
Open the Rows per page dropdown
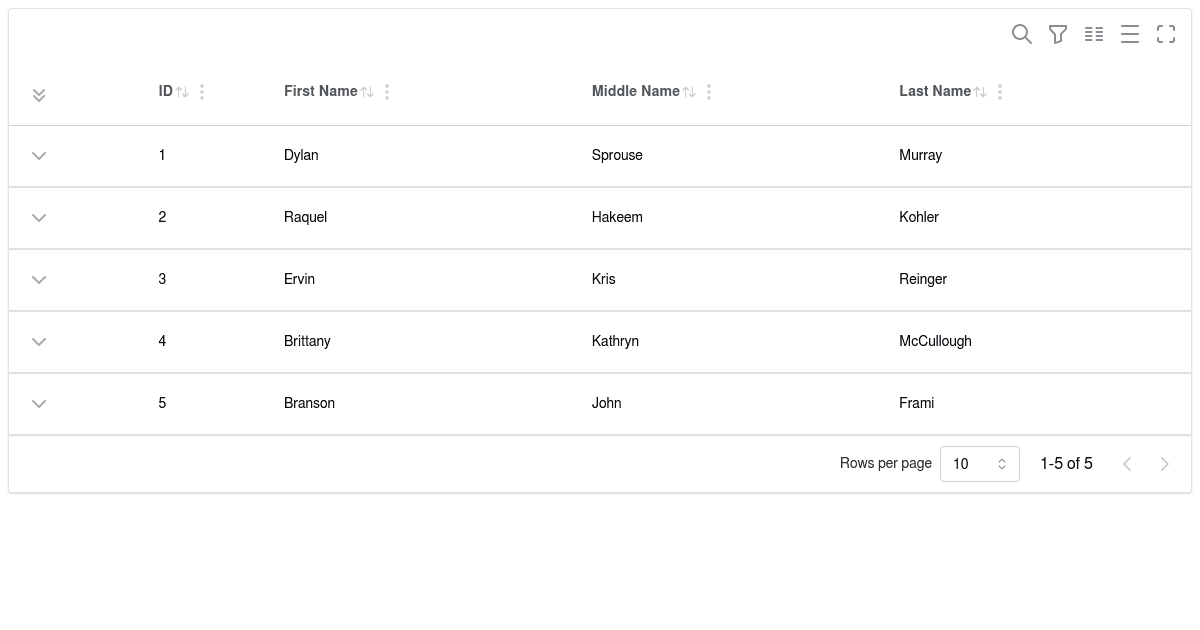pos(980,464)
